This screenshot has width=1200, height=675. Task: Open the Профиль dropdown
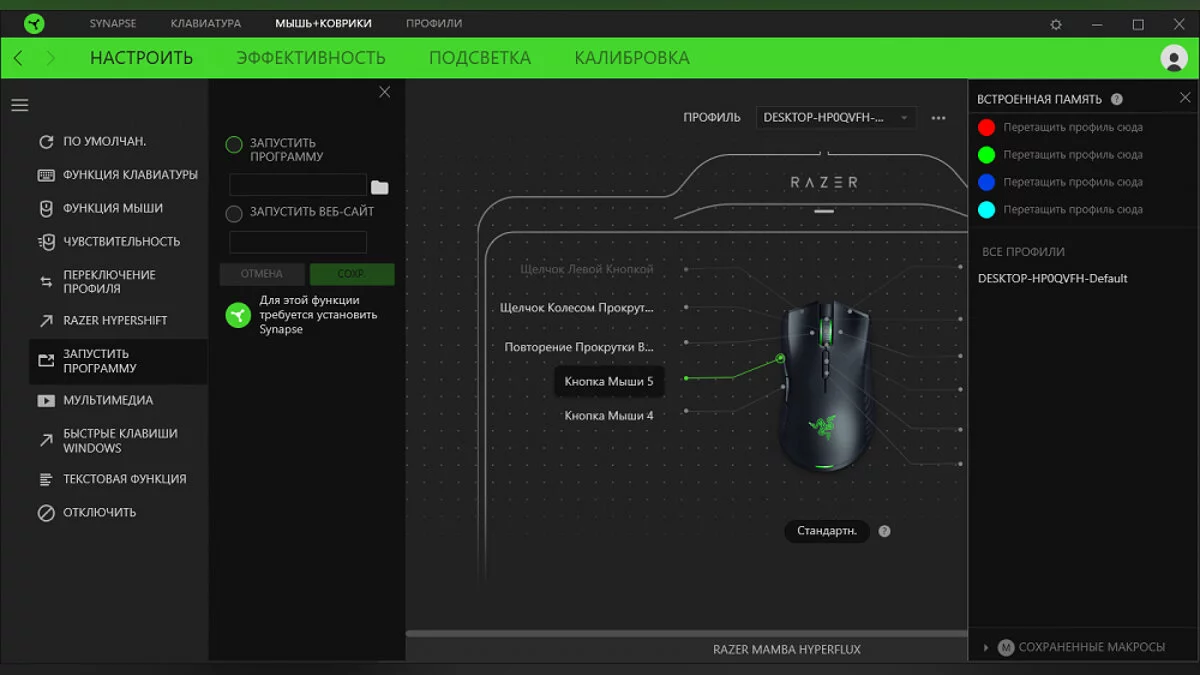coord(836,118)
